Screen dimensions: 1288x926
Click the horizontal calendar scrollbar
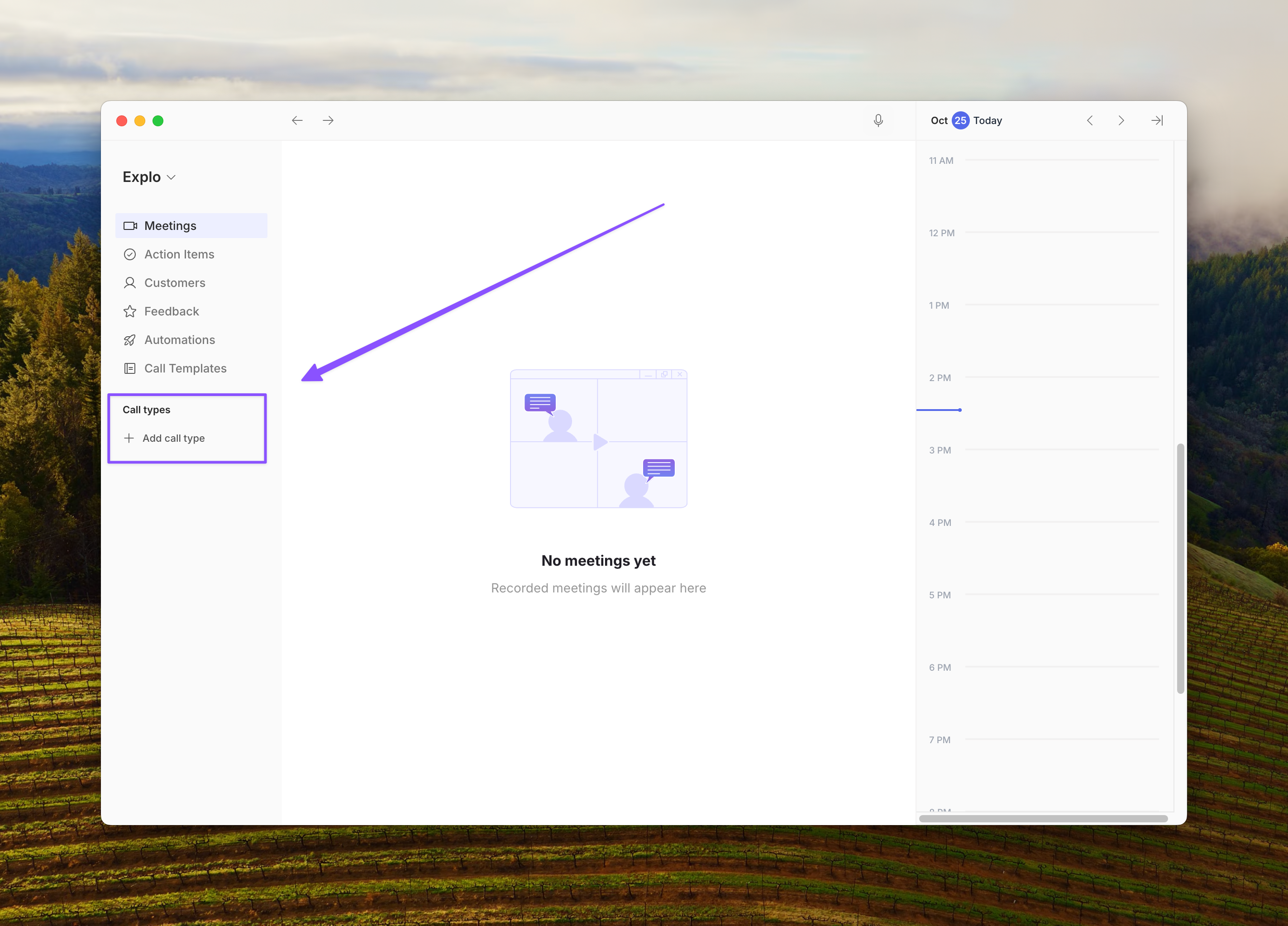1043,819
